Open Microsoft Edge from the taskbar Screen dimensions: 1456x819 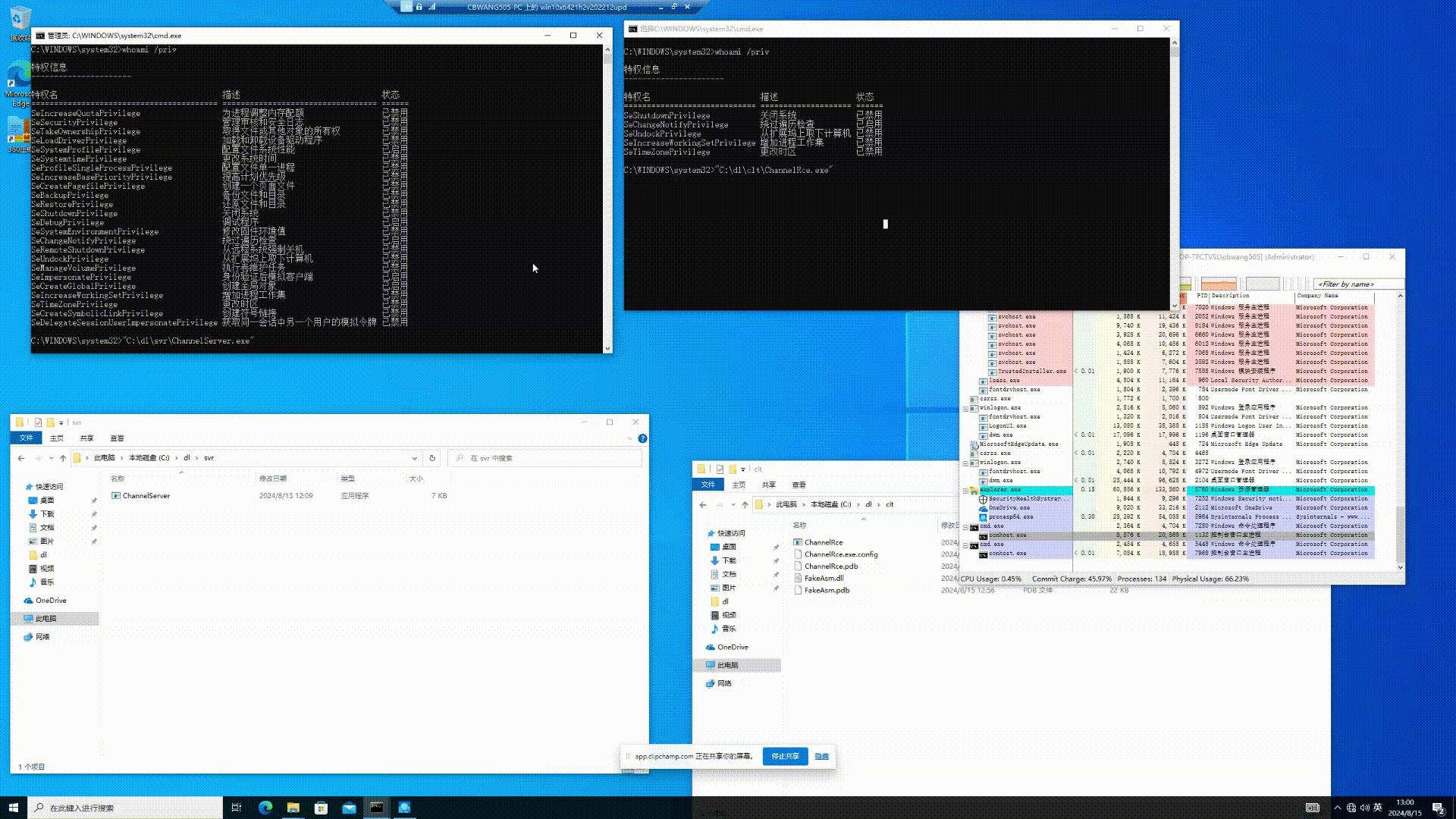coord(265,808)
